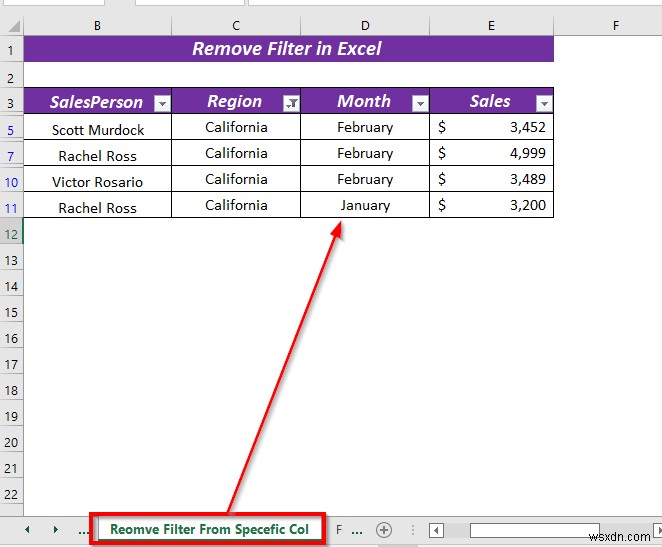
Task: Select sales value 3,489
Action: [x=491, y=179]
